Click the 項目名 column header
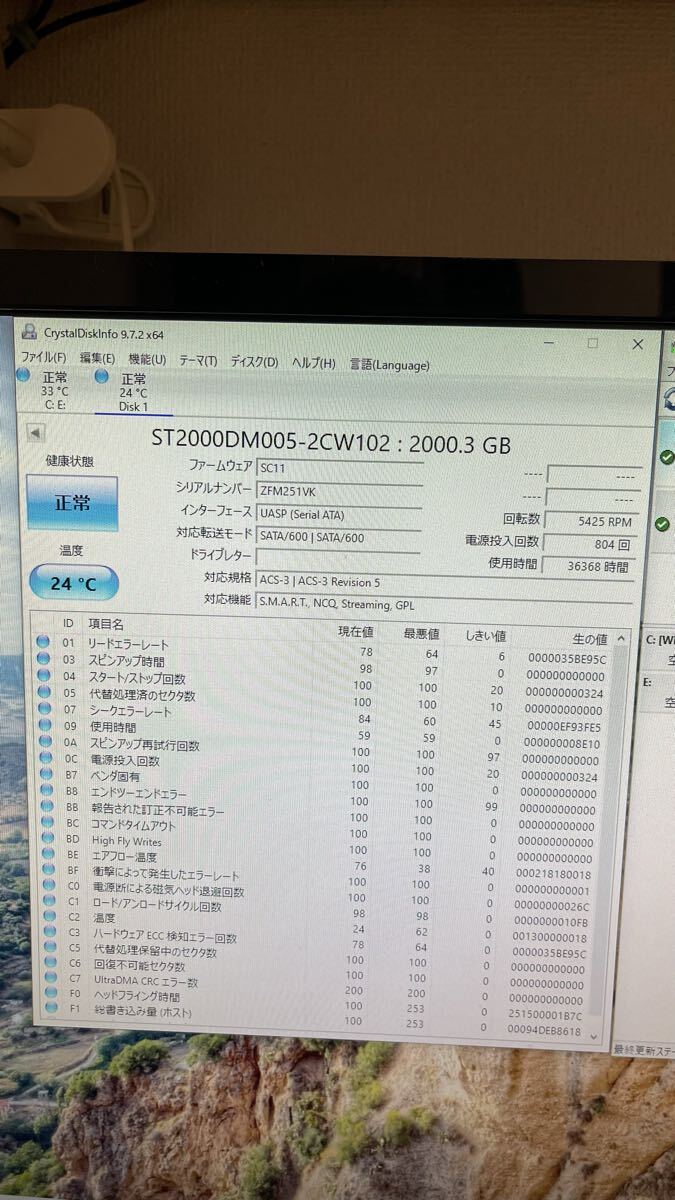Viewport: 675px width, 1200px height. pyautogui.click(x=106, y=625)
